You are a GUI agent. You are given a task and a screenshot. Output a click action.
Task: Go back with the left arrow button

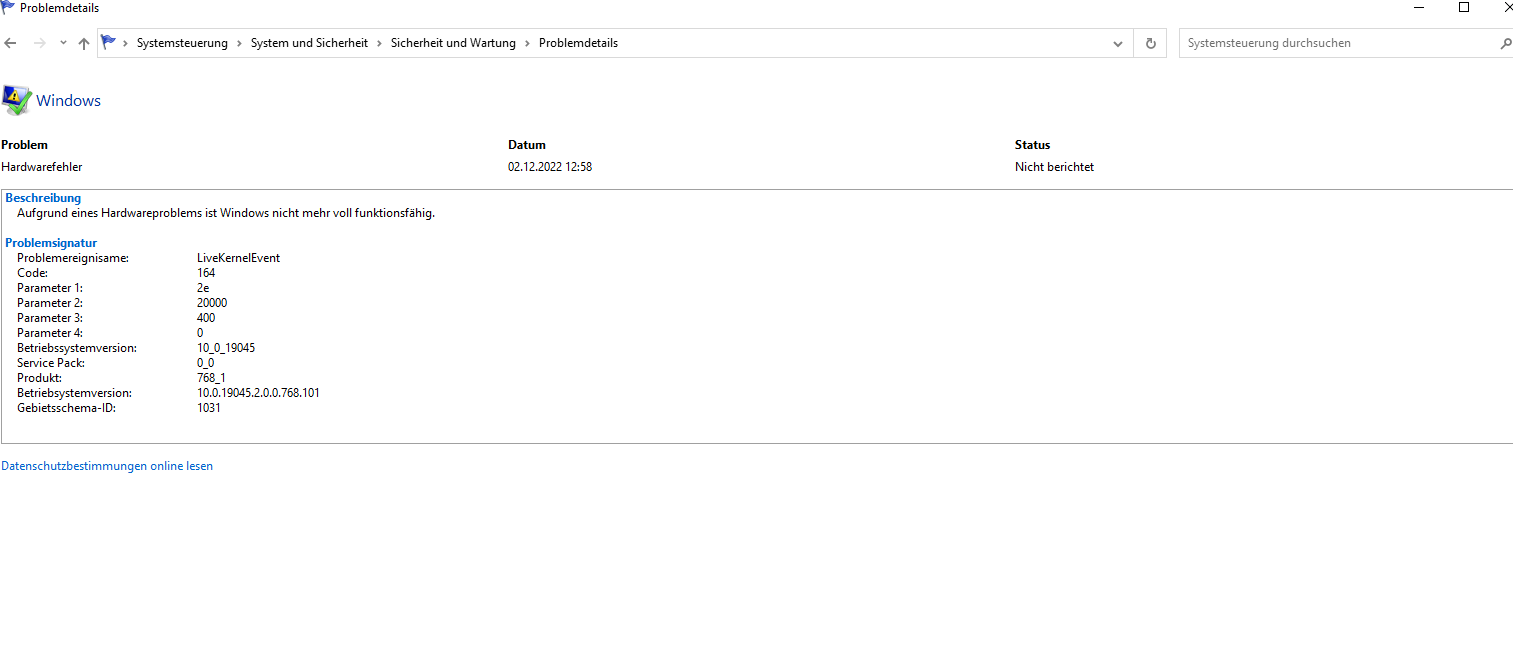coord(10,43)
